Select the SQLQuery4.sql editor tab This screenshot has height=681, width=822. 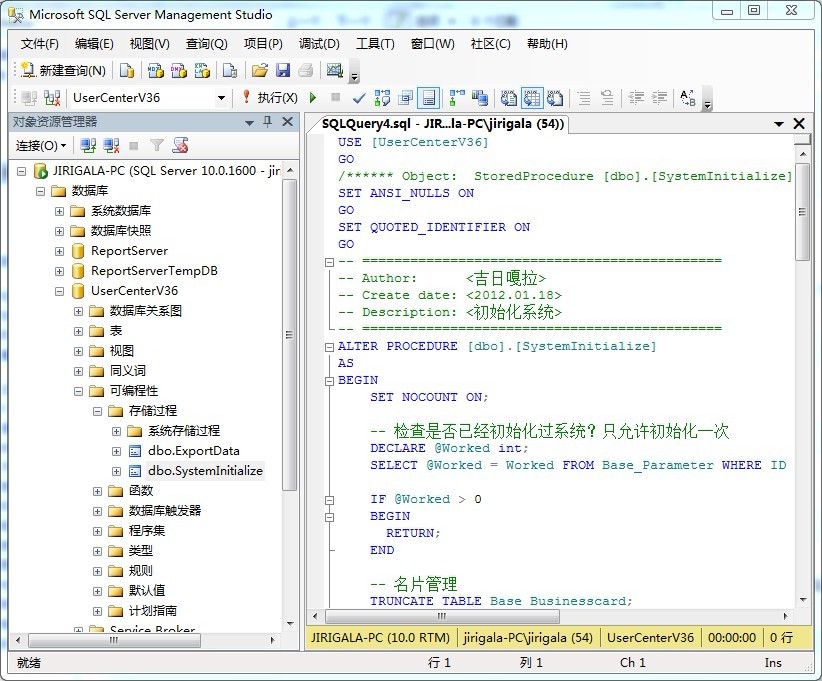click(x=442, y=124)
